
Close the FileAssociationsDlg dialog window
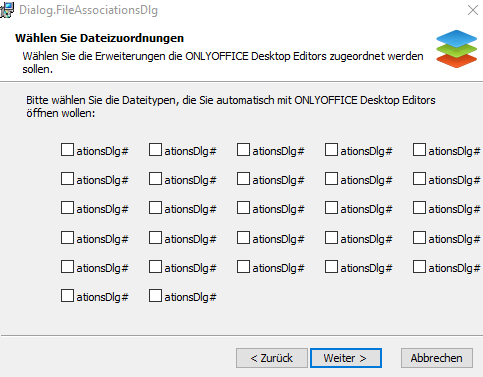tap(473, 10)
